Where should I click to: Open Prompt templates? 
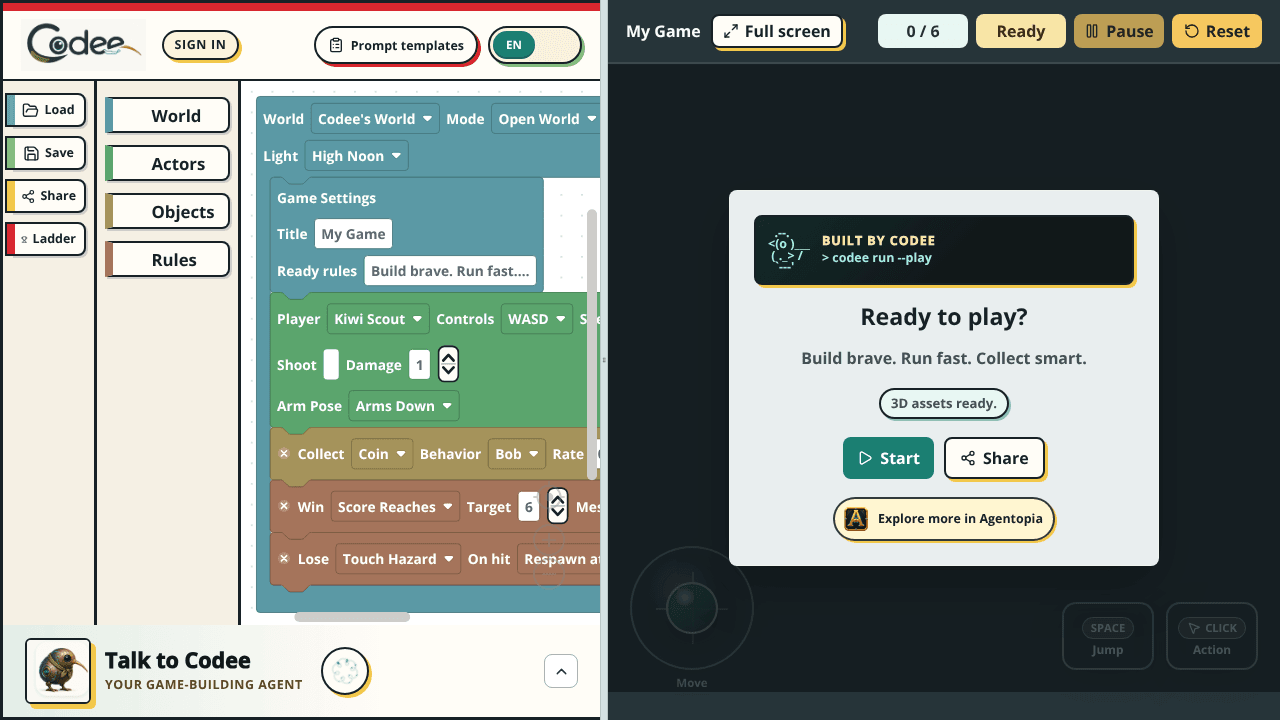tap(396, 45)
